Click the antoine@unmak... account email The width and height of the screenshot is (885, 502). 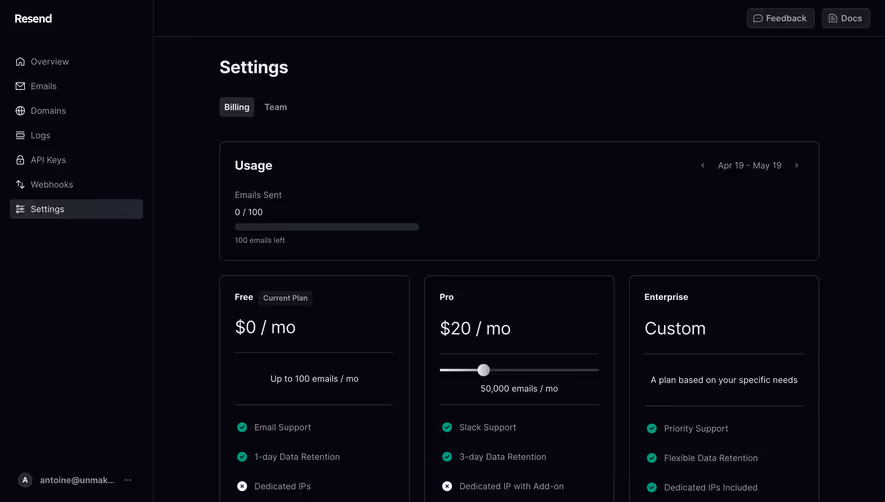(x=77, y=480)
